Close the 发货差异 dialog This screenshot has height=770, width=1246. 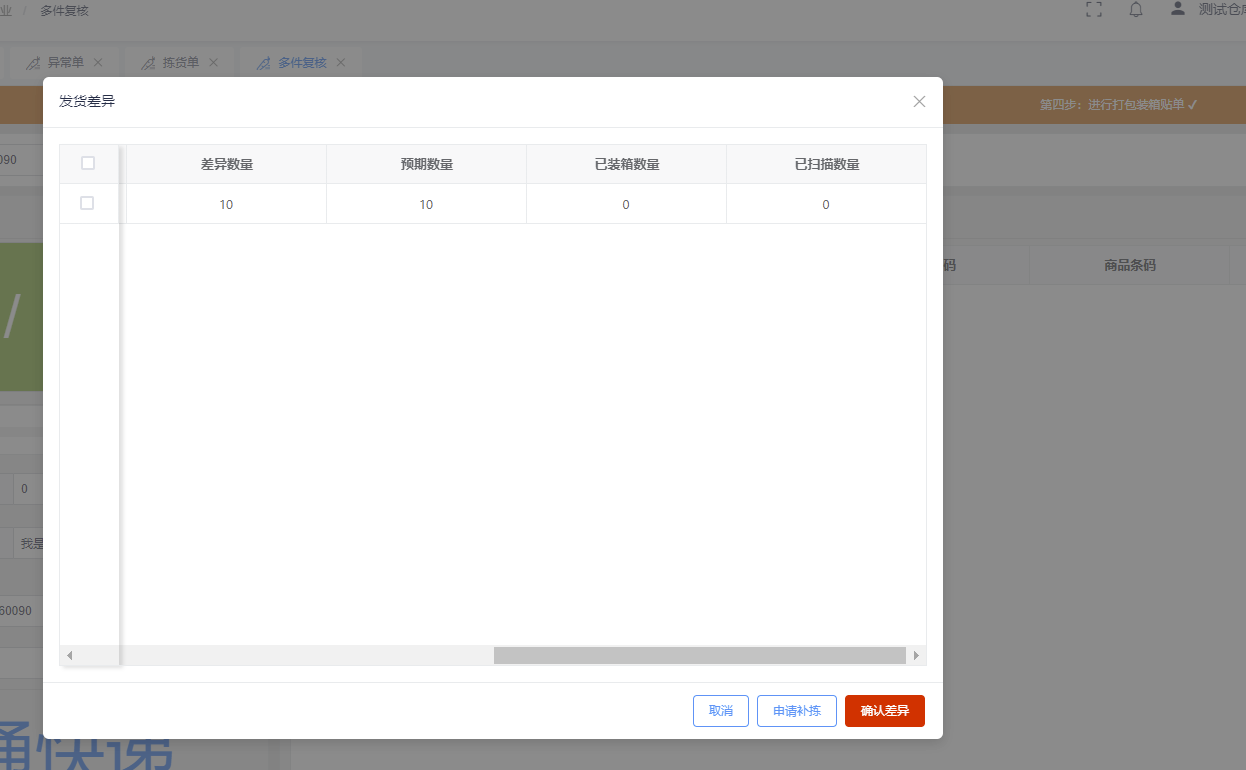(920, 101)
